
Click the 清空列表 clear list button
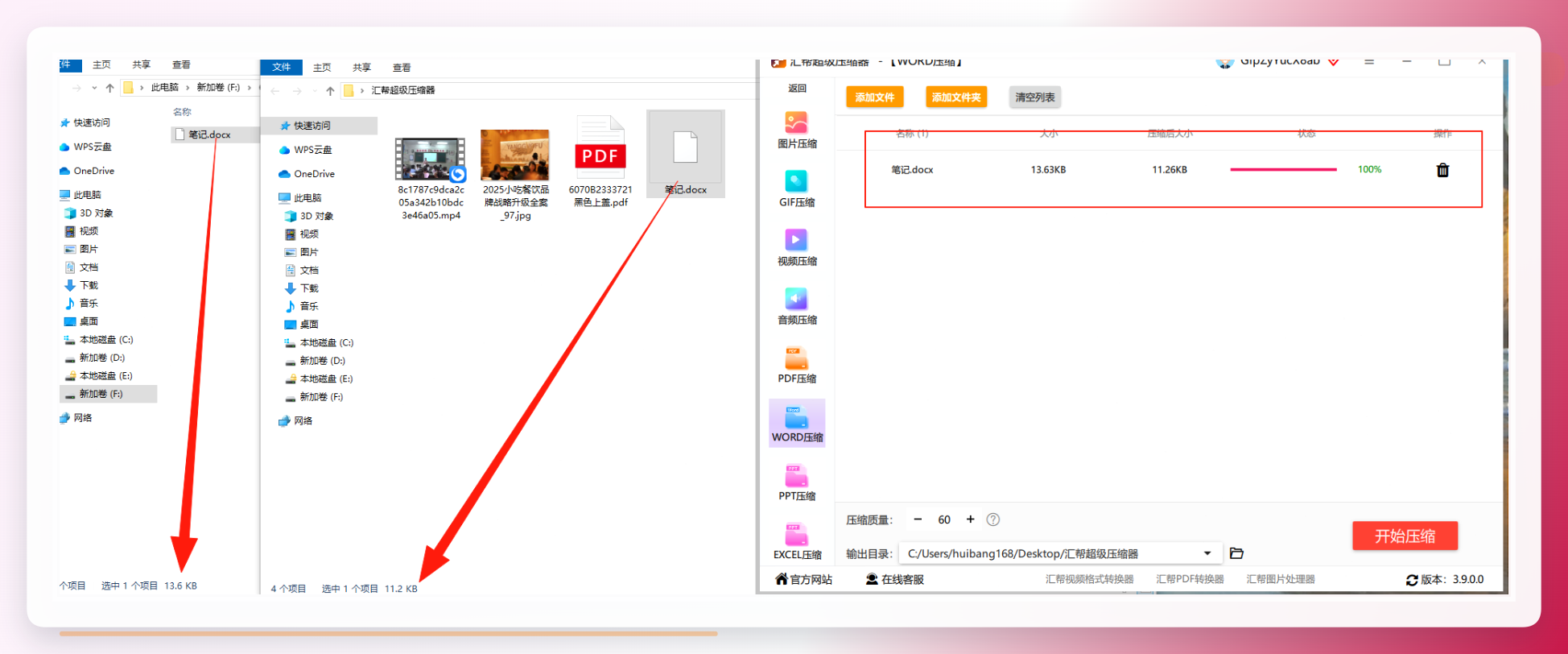[x=1034, y=97]
